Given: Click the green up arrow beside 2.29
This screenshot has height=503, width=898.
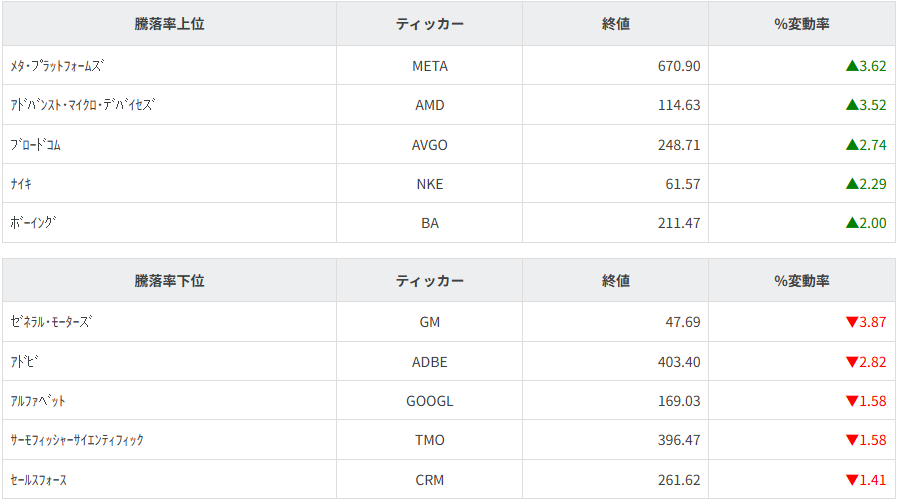Looking at the screenshot, I should (852, 184).
